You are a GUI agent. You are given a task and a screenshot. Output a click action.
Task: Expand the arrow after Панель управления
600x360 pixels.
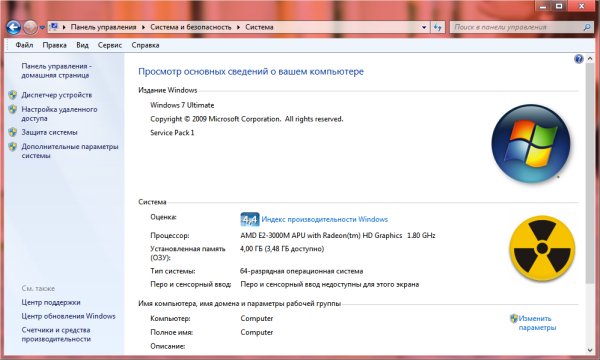pyautogui.click(x=143, y=27)
